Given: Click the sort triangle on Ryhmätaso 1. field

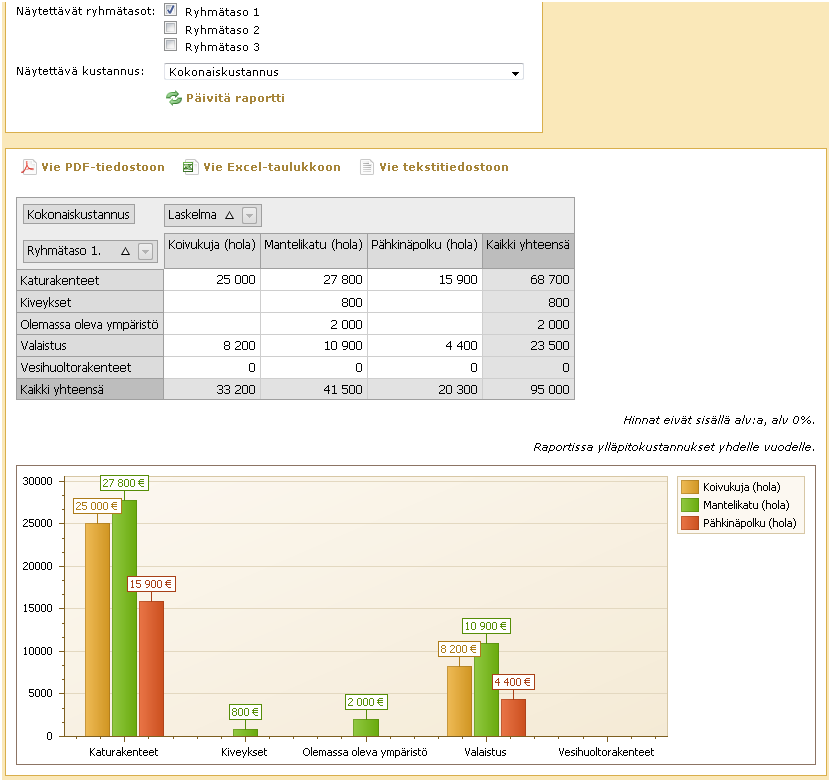Looking at the screenshot, I should click(125, 252).
